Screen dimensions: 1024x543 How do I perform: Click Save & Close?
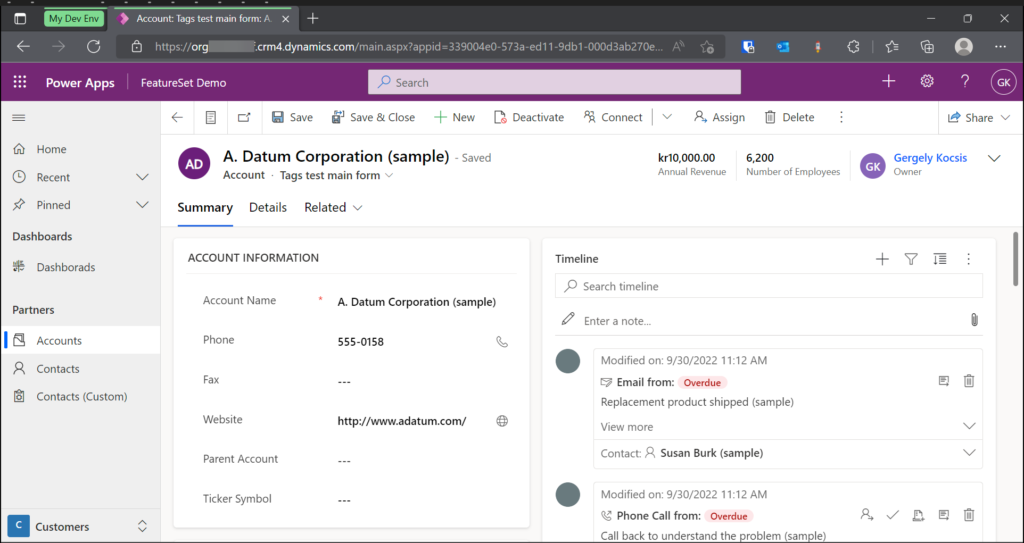pos(374,118)
